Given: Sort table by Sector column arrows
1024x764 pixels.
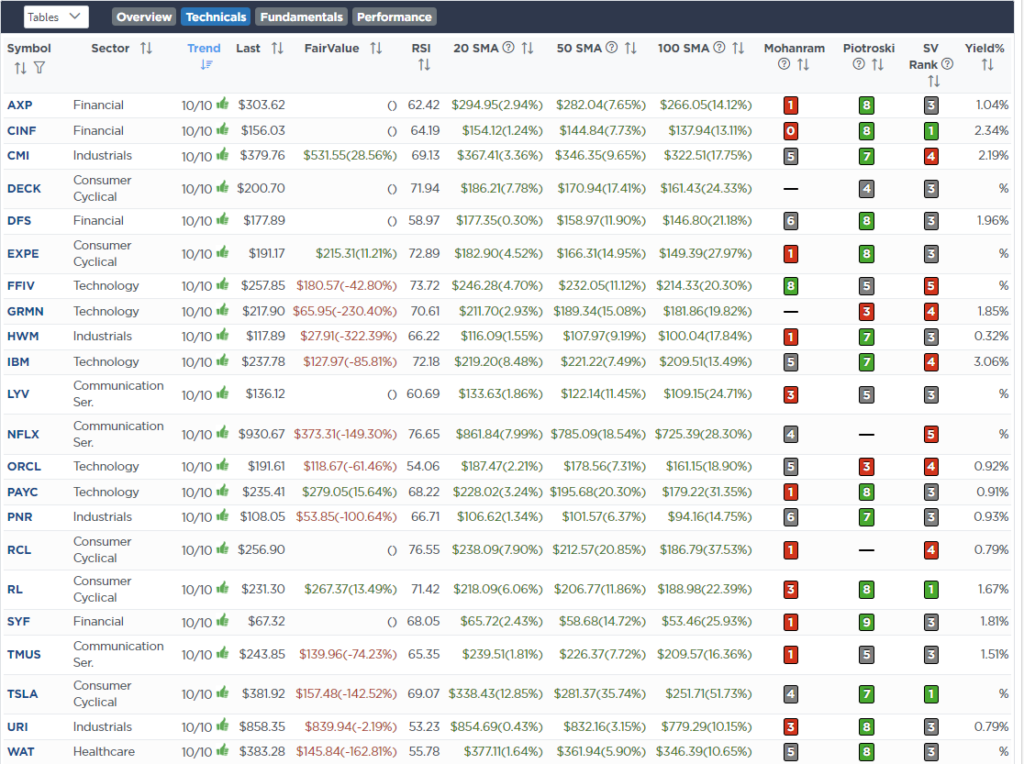Looking at the screenshot, I should (x=146, y=48).
